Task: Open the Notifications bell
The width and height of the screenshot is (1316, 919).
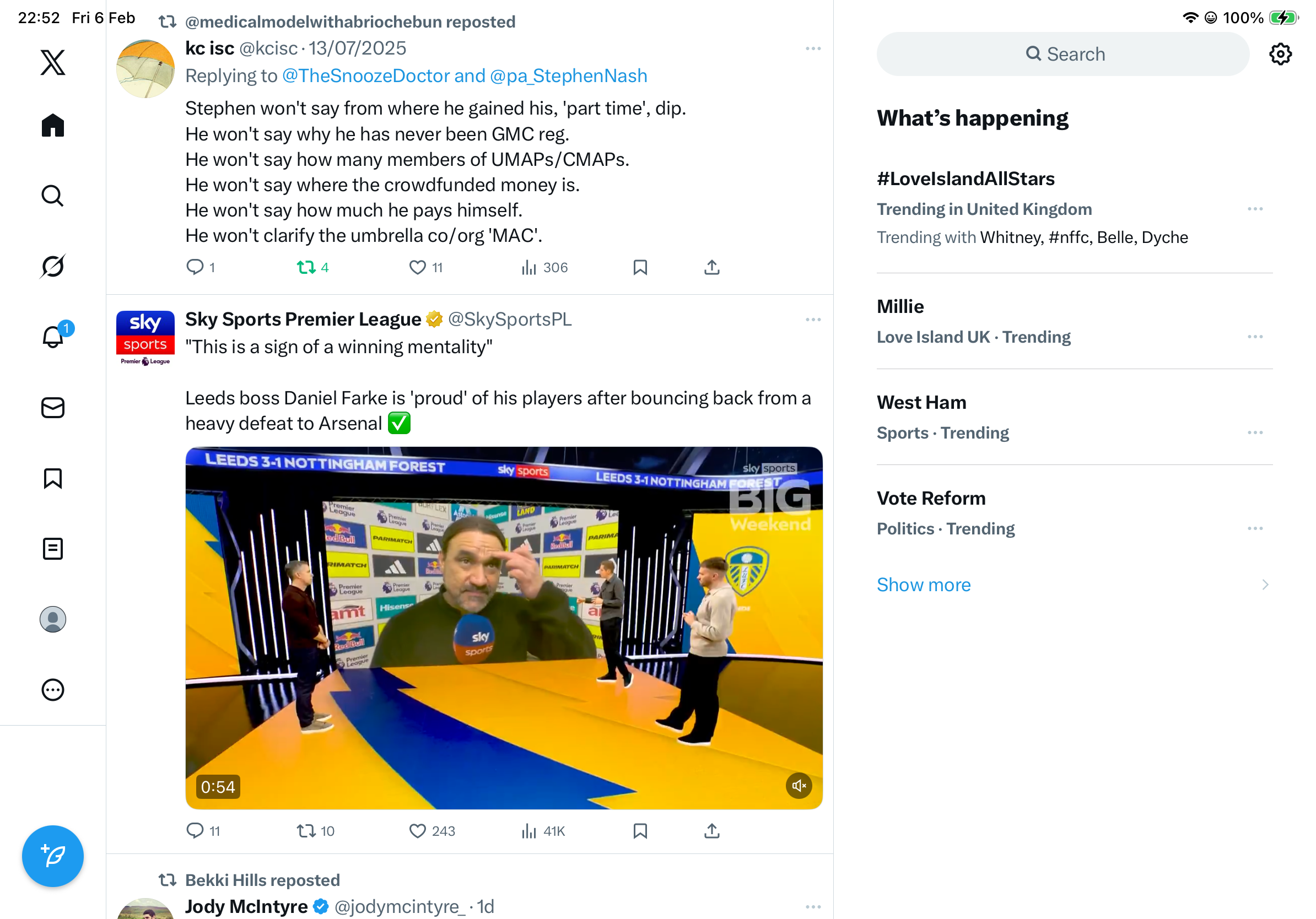Action: 53,336
